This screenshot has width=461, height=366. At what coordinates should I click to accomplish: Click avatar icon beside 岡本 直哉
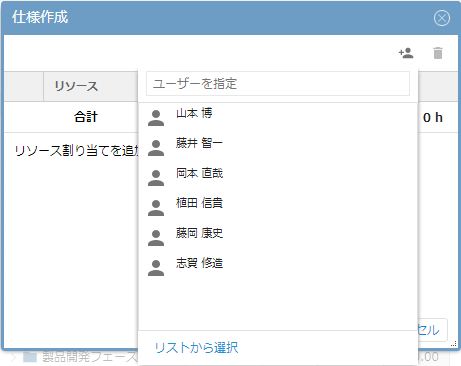click(156, 178)
